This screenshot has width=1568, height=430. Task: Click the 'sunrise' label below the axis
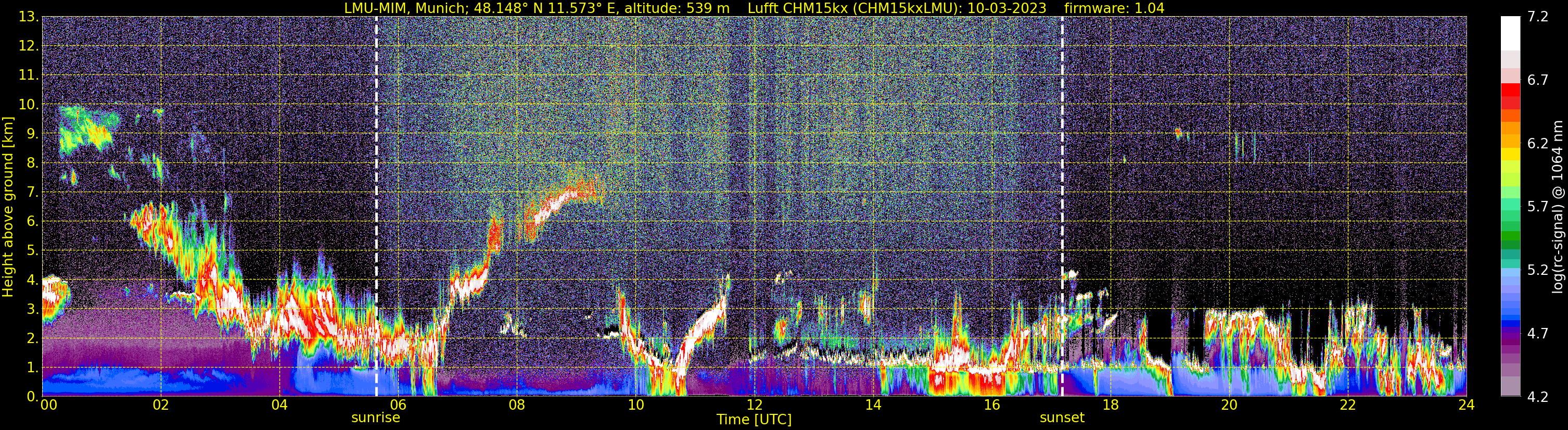click(x=376, y=418)
